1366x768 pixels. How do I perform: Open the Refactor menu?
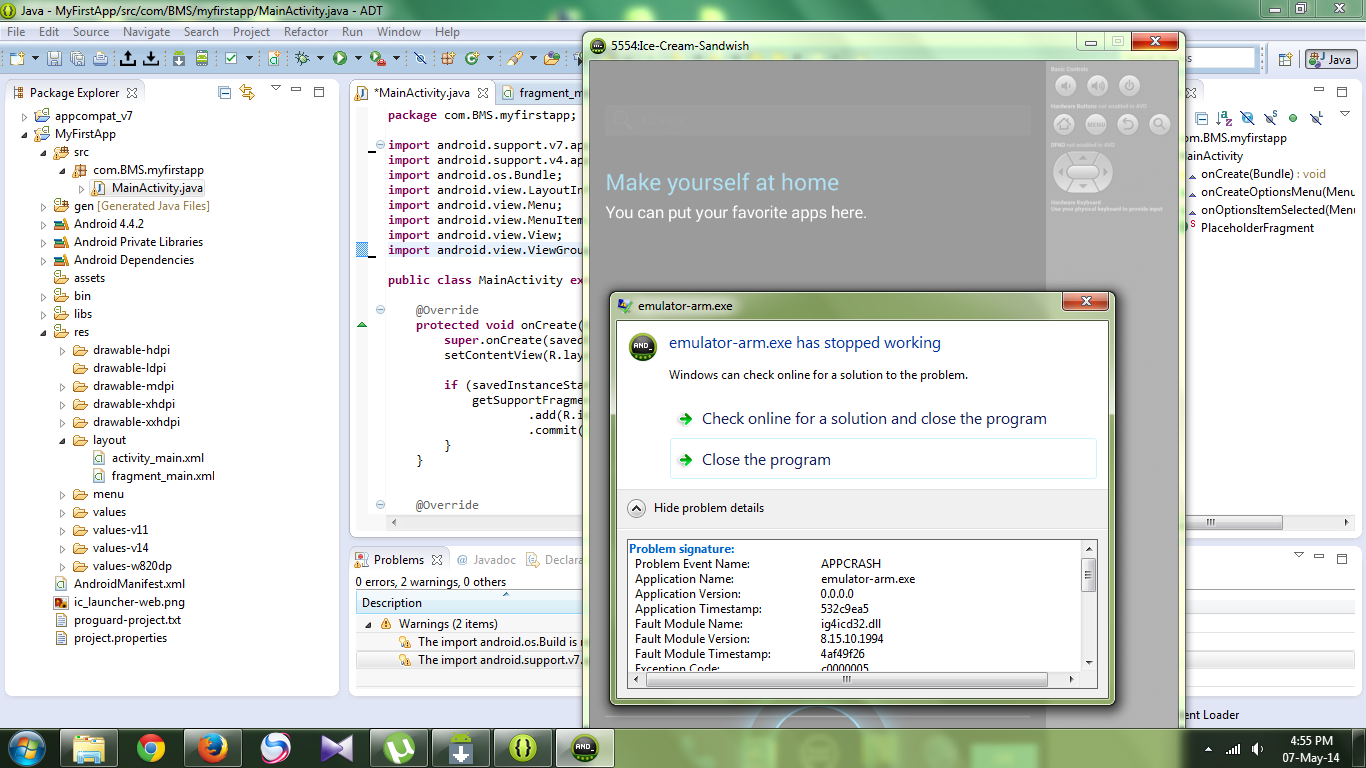click(306, 32)
